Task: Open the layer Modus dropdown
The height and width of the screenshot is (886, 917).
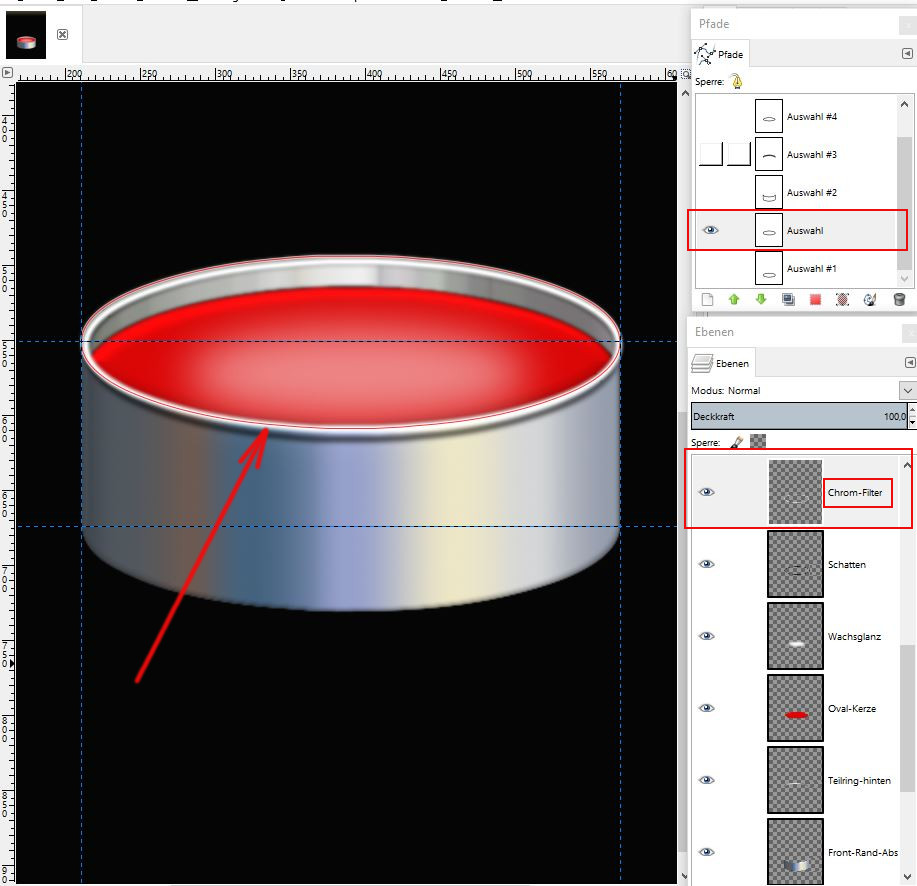Action: 907,390
